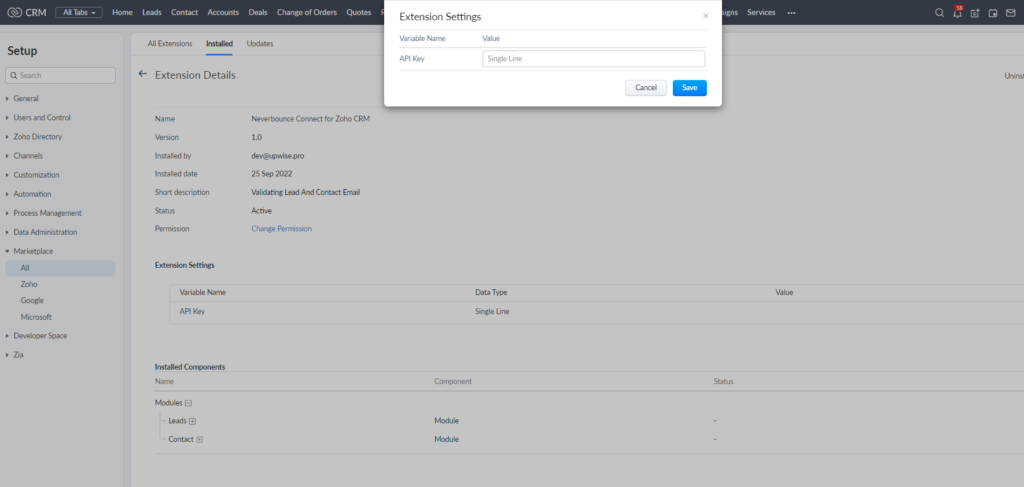Click Neverbounce Connect for Zoho CRM name
The width and height of the screenshot is (1024, 487).
click(311, 119)
